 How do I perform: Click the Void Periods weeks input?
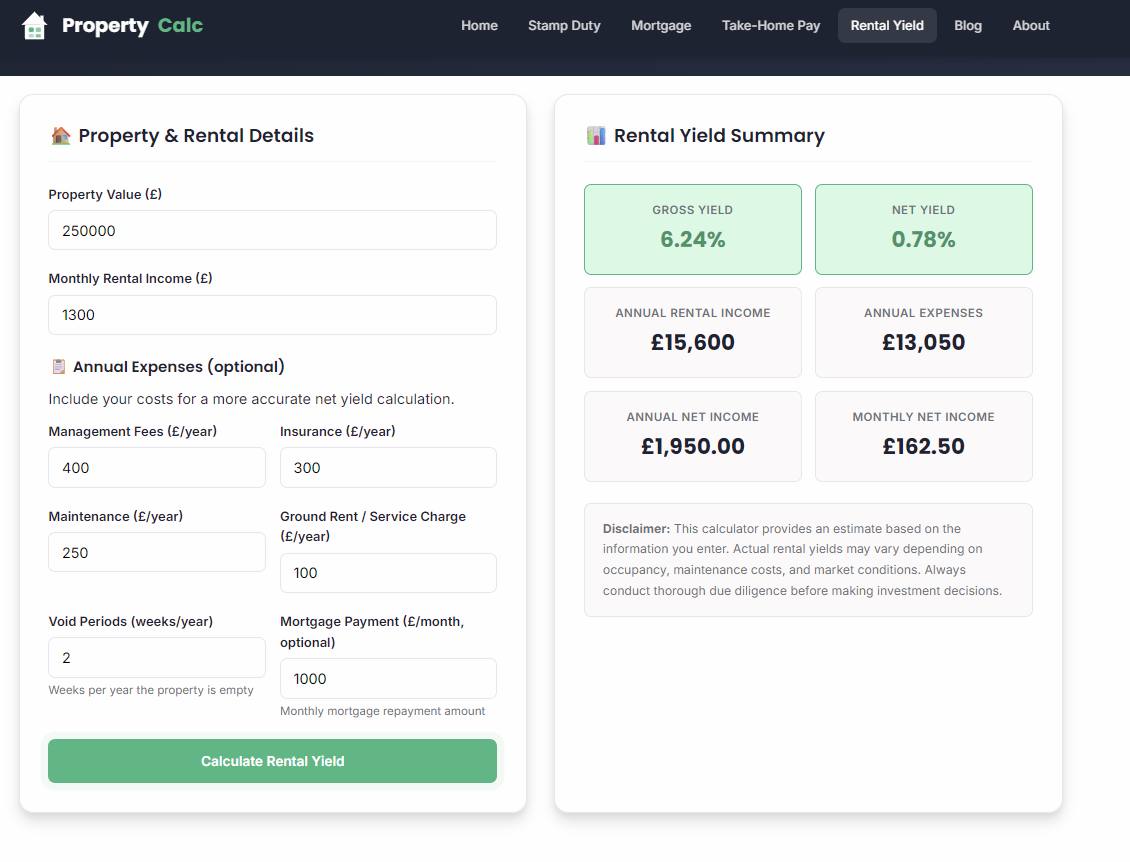156,657
